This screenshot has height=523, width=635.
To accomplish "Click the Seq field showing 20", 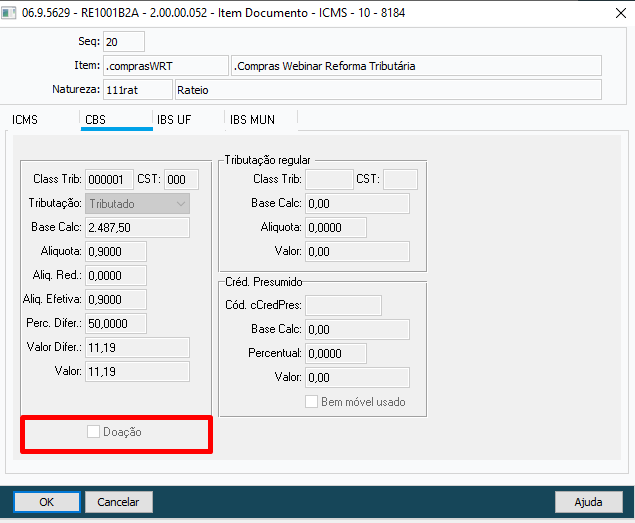I will [x=124, y=42].
